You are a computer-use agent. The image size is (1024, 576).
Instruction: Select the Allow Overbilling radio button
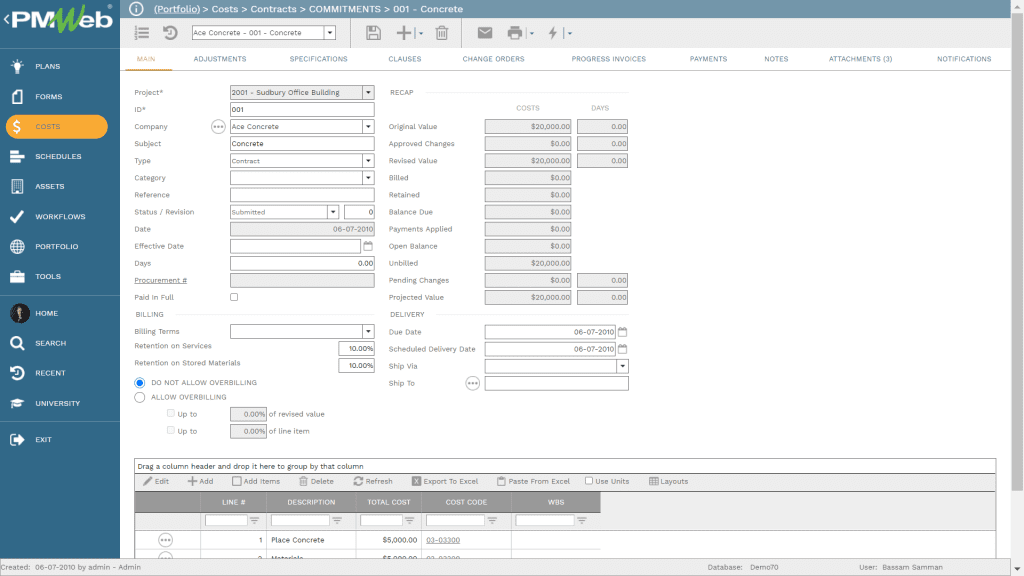(x=140, y=397)
